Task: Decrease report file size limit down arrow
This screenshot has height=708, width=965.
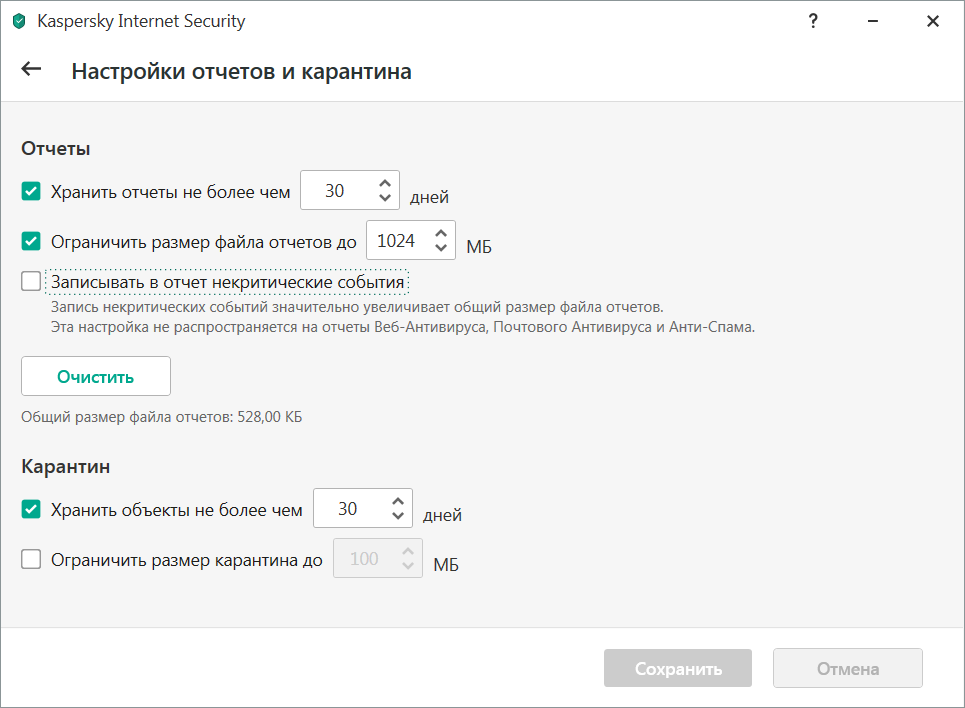Action: 441,248
